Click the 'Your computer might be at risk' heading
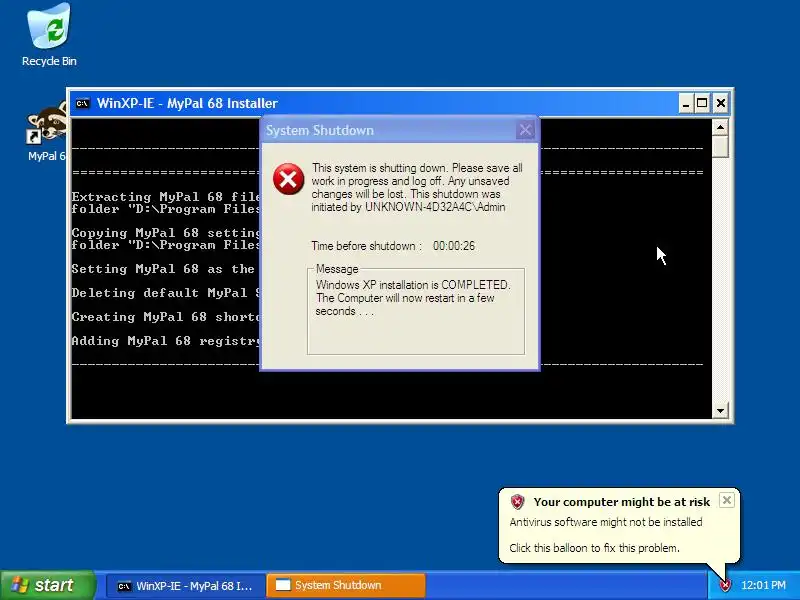800x600 pixels. (x=621, y=502)
